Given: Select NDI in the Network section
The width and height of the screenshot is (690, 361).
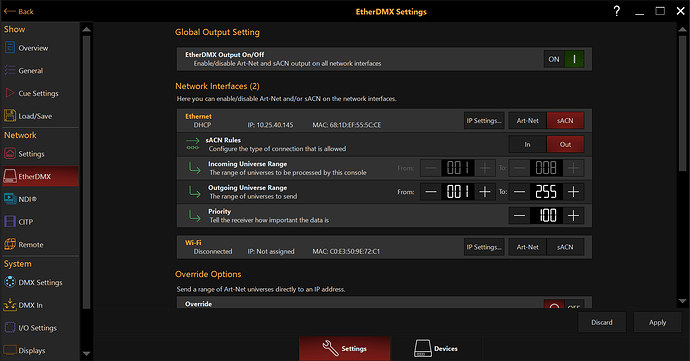Looking at the screenshot, I should click(x=40, y=199).
